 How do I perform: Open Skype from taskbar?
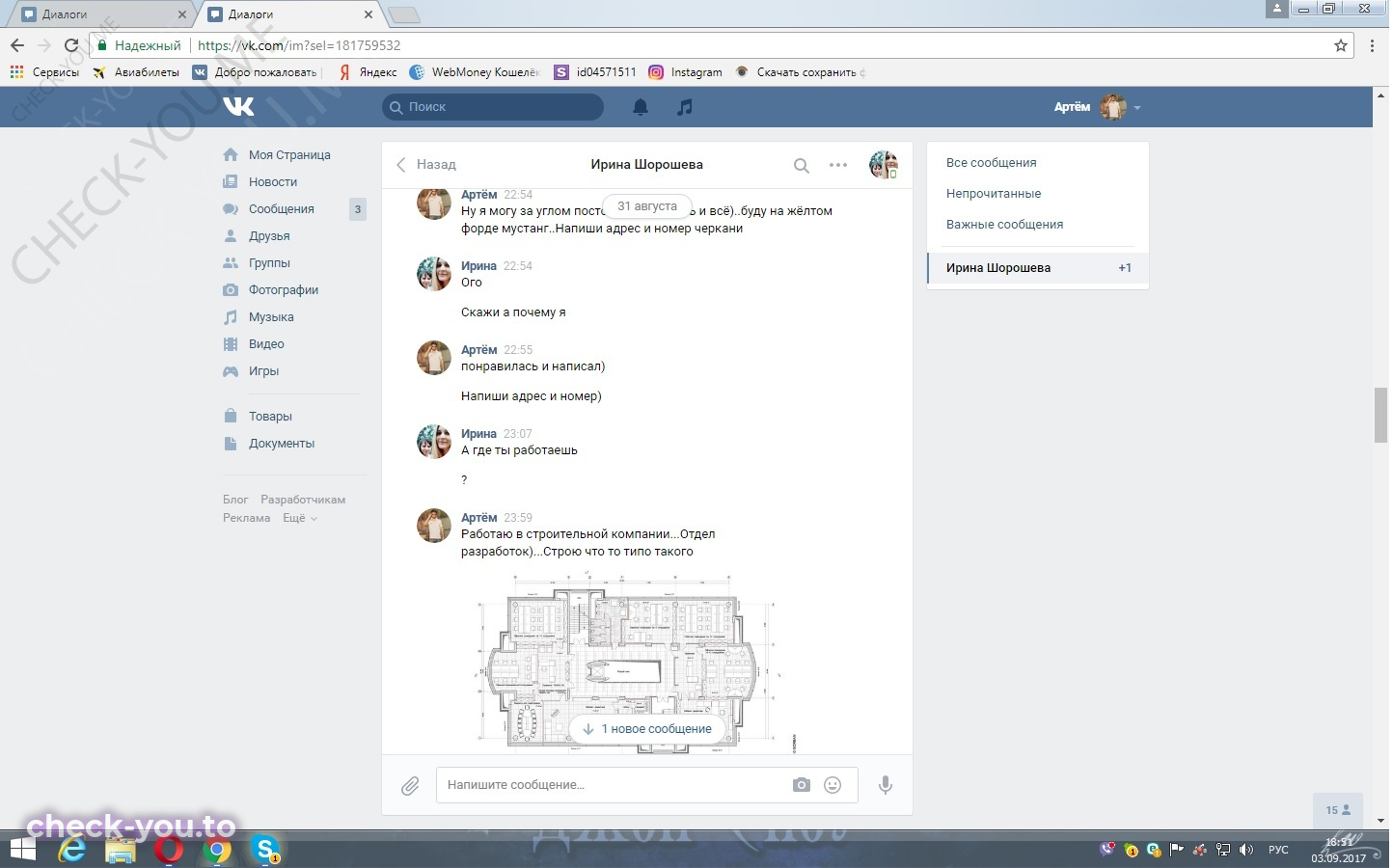point(265,850)
